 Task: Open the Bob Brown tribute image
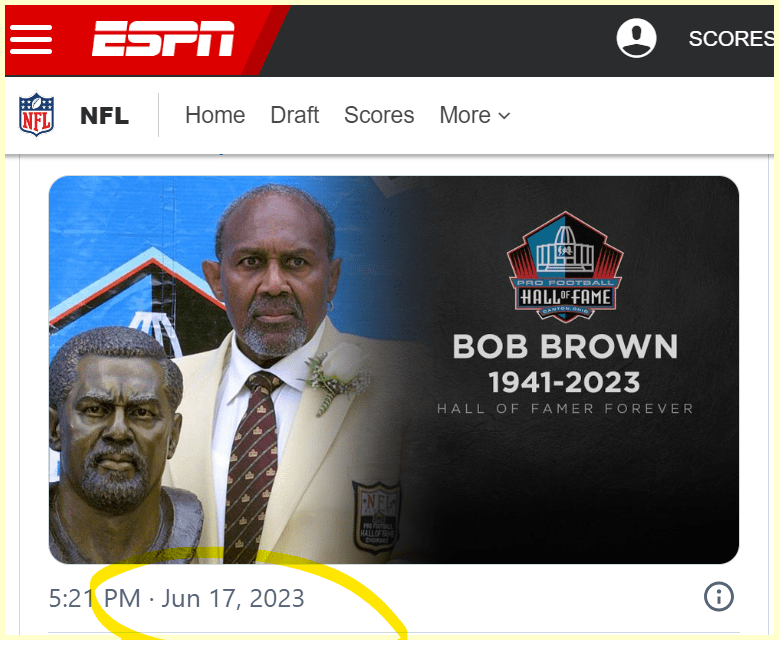pyautogui.click(x=393, y=370)
